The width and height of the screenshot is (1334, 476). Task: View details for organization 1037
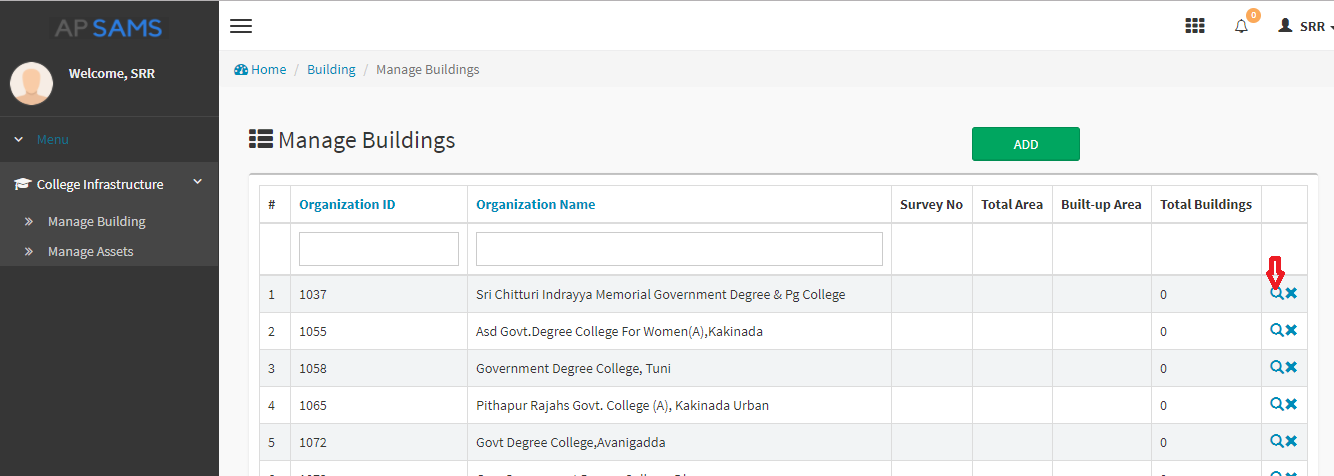(1276, 294)
